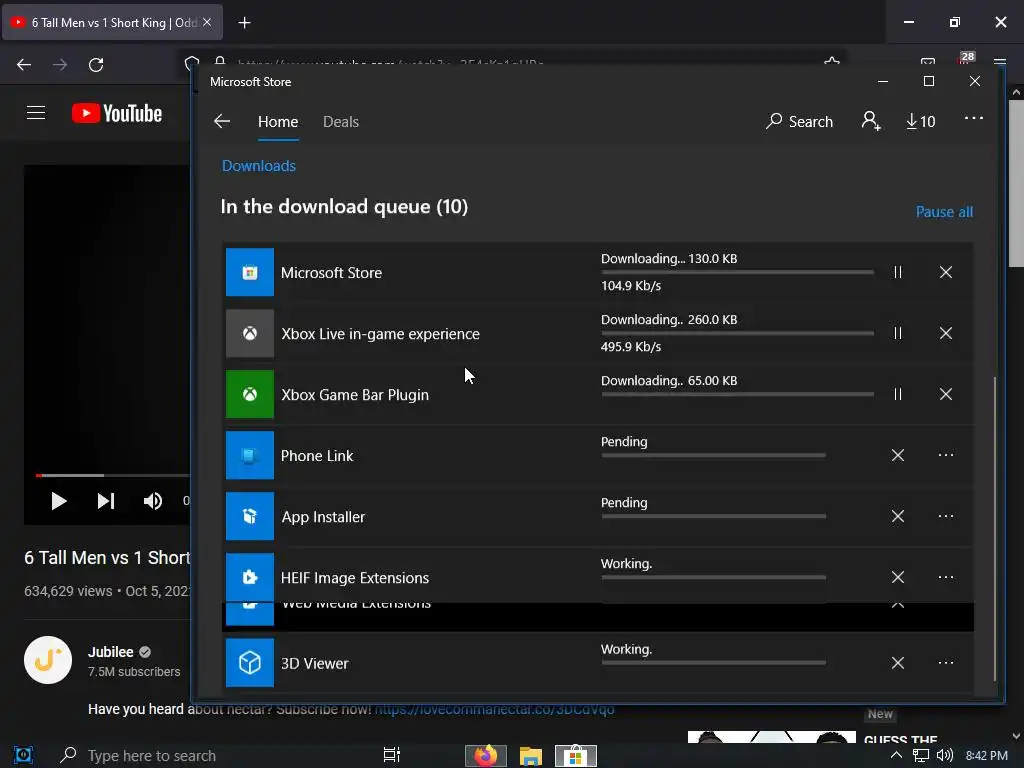The width and height of the screenshot is (1024, 768).
Task: Click Pause all downloads
Action: (x=944, y=212)
